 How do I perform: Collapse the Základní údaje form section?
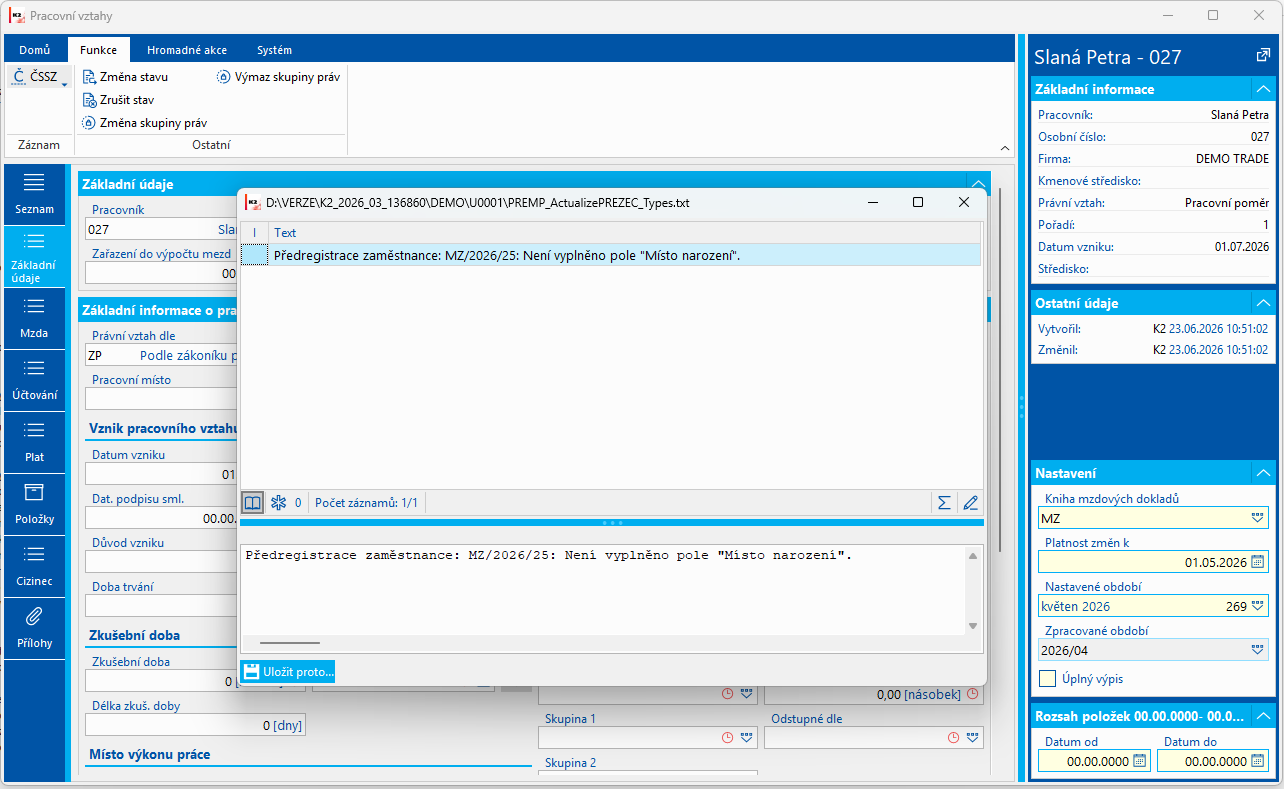[977, 184]
